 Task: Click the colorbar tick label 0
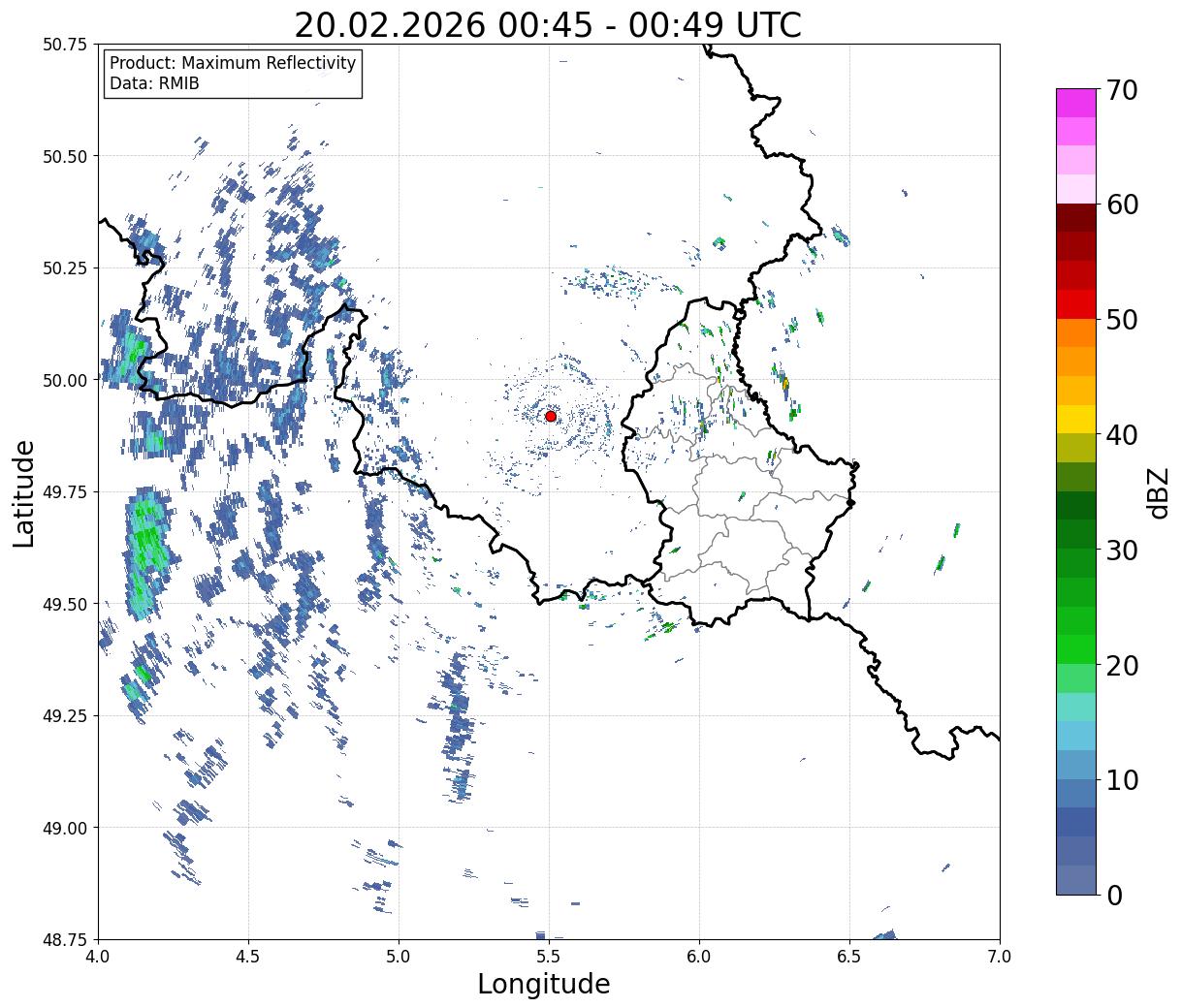point(1114,895)
